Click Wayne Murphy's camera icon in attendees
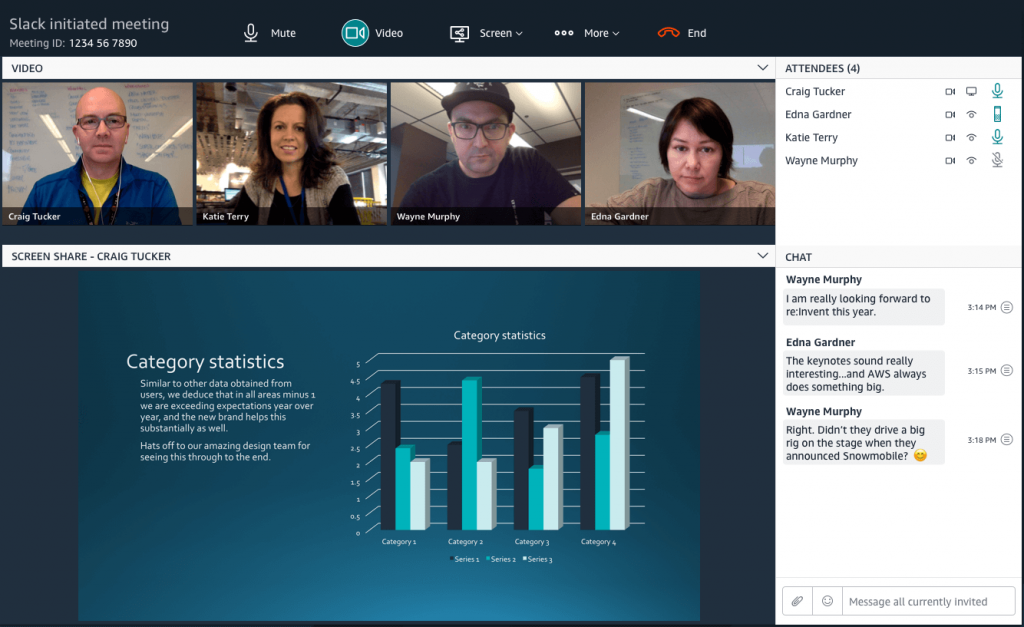This screenshot has height=627, width=1024. point(950,159)
